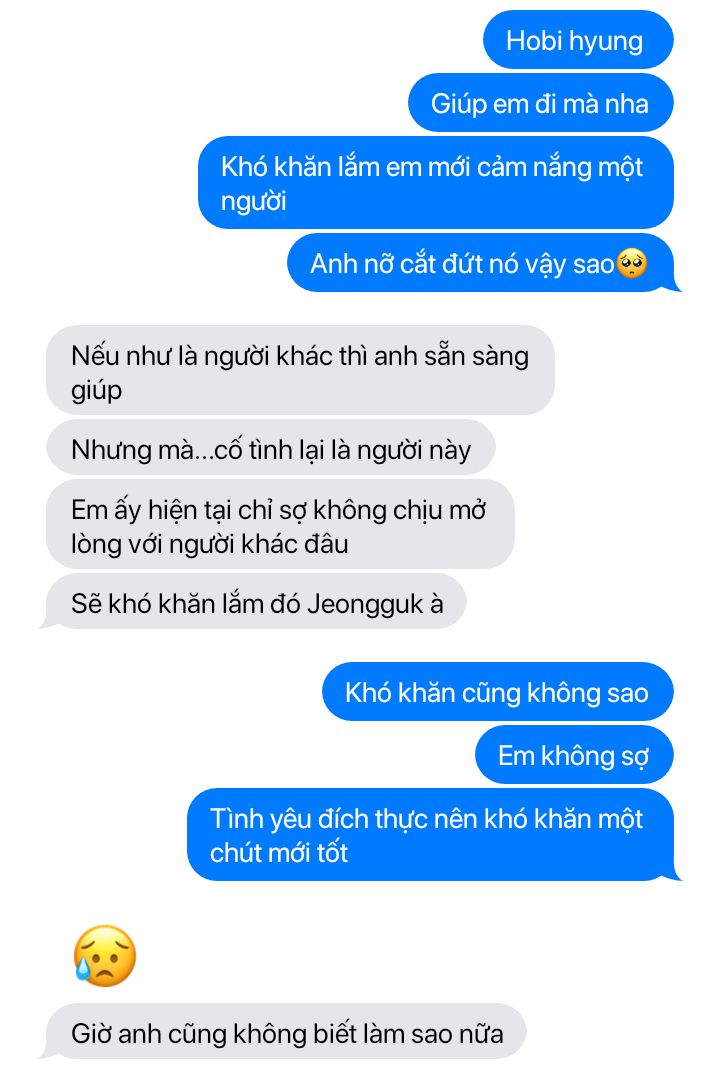The height and width of the screenshot is (1076, 719).
Task: Click the 'Nhưng mà...cố tình lại là người này' bubble
Action: 270,449
